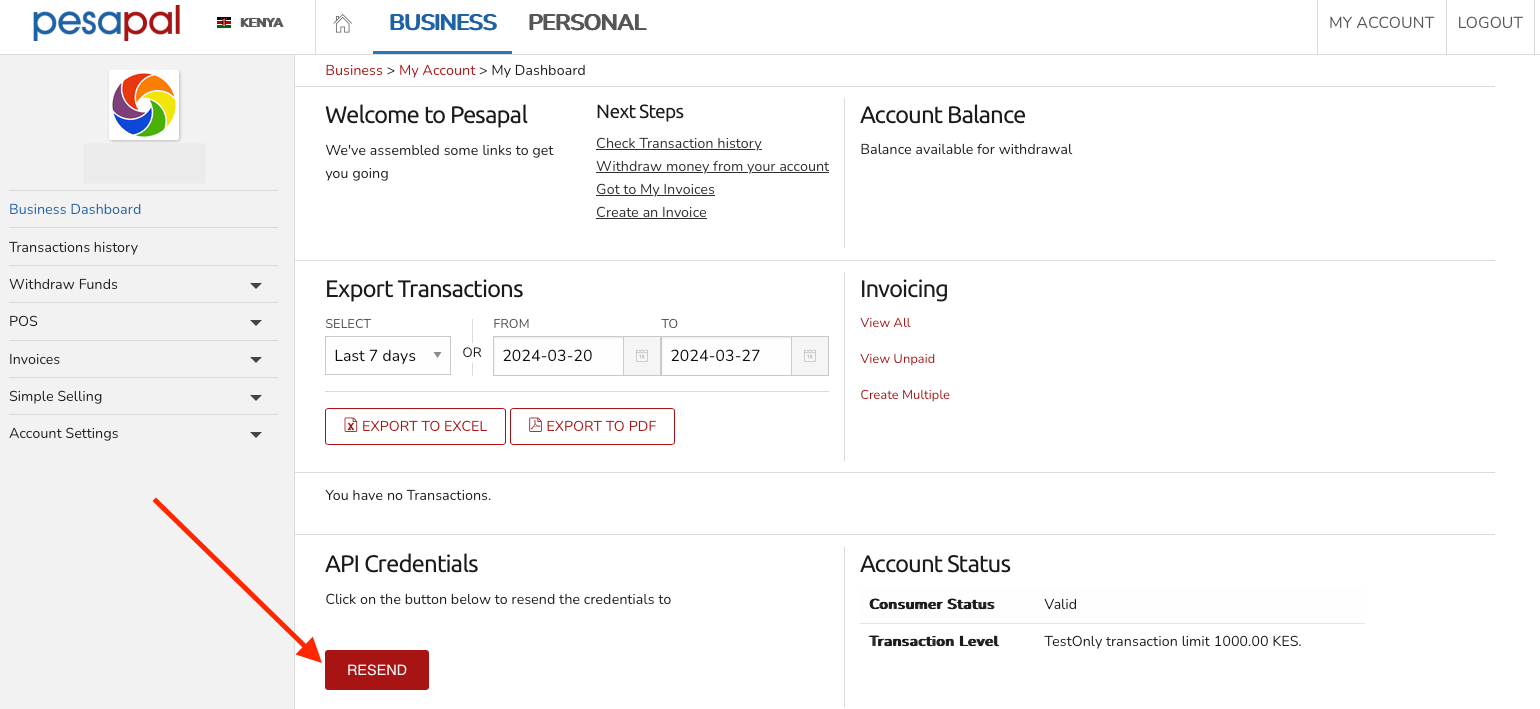
Task: Click the FROM date field 2024-03-20
Action: 559,356
